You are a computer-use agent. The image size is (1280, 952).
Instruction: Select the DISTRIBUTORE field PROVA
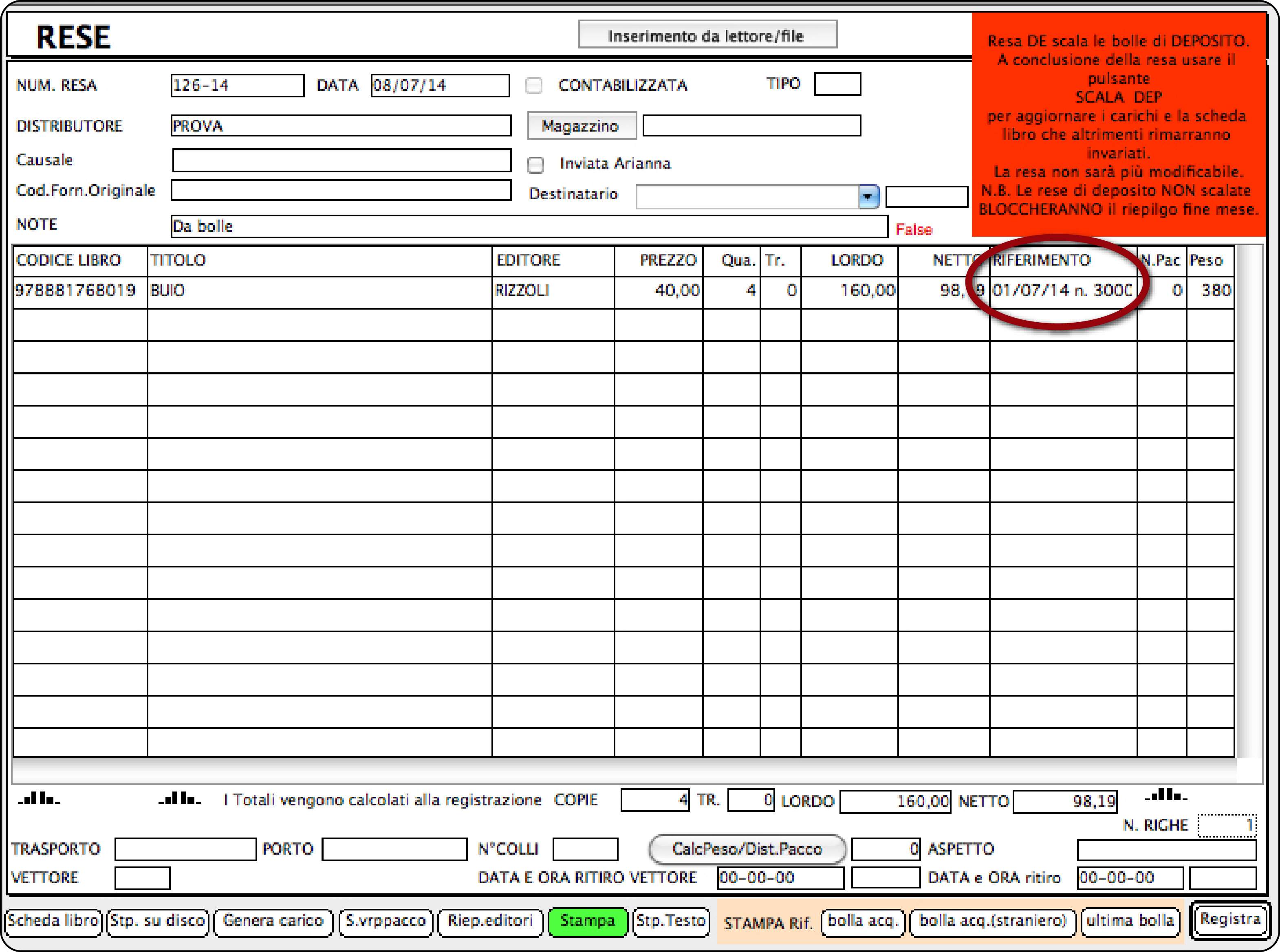pyautogui.click(x=341, y=125)
